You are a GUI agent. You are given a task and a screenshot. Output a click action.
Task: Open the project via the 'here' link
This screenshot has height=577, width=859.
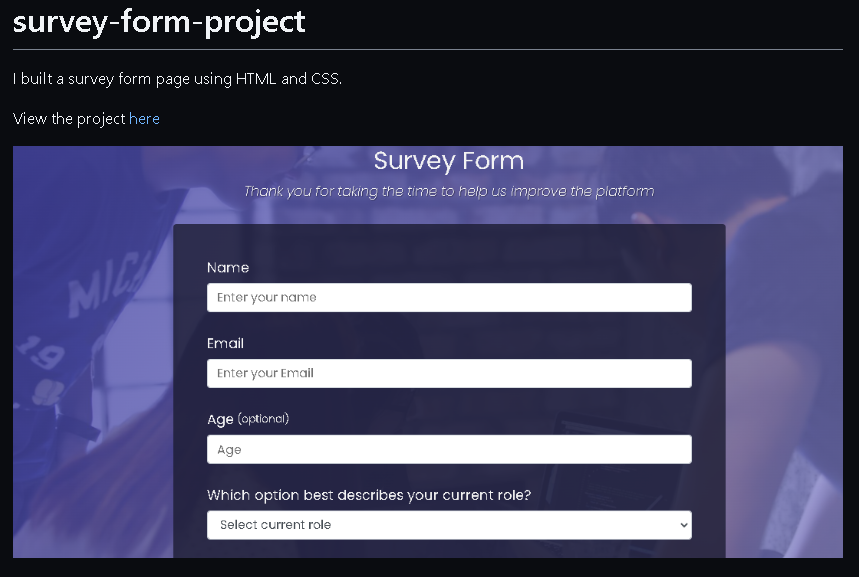click(144, 119)
